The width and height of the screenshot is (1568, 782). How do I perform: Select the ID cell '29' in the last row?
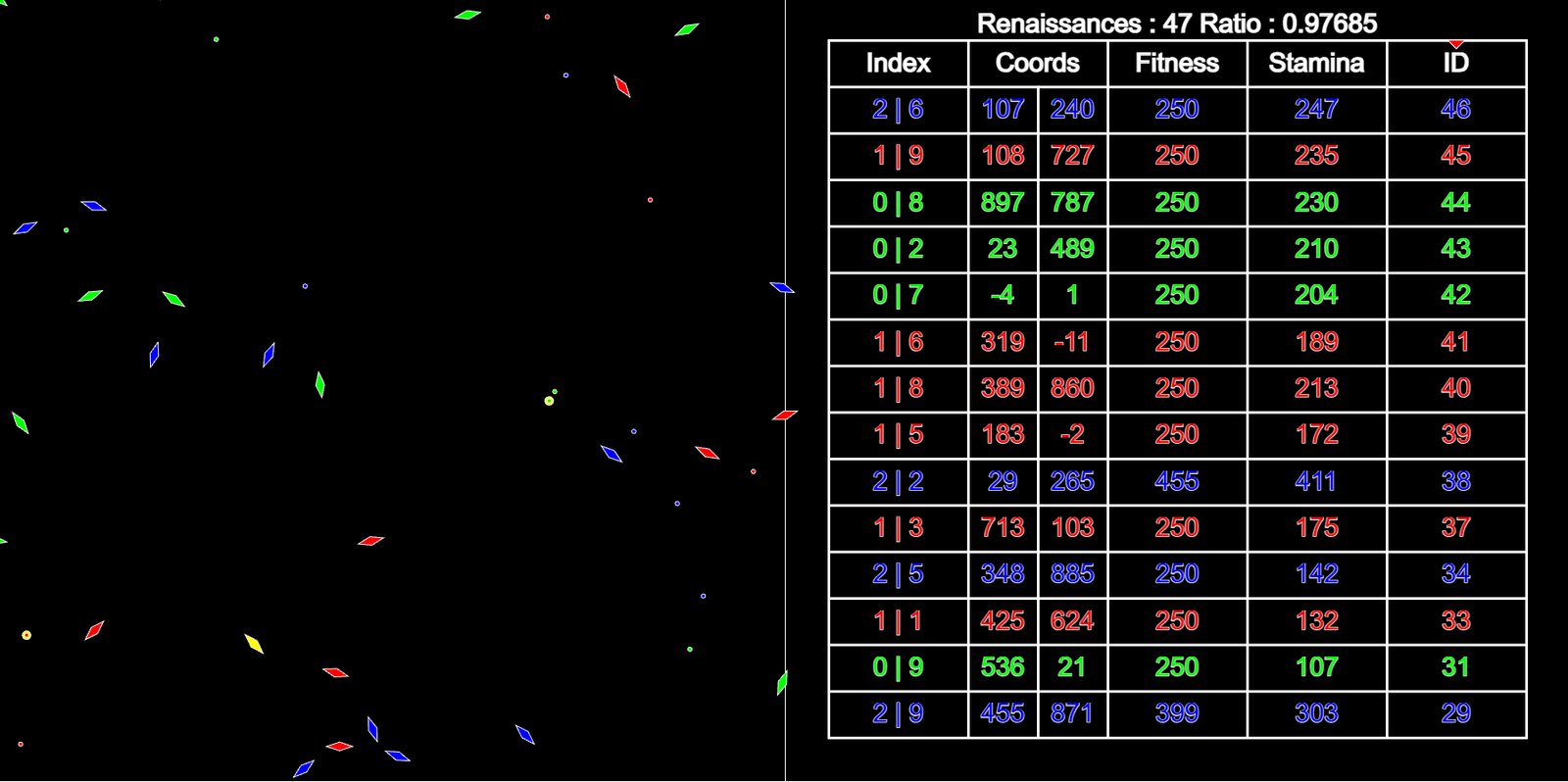[x=1455, y=713]
